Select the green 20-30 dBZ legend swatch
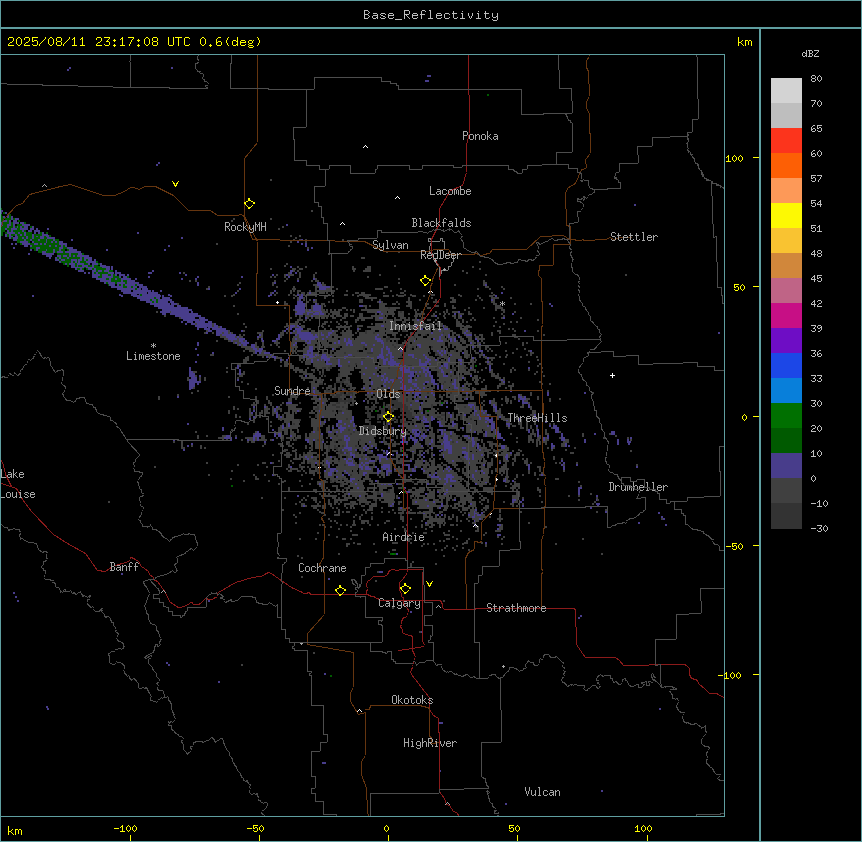Image resolution: width=862 pixels, height=842 pixels. (786, 416)
